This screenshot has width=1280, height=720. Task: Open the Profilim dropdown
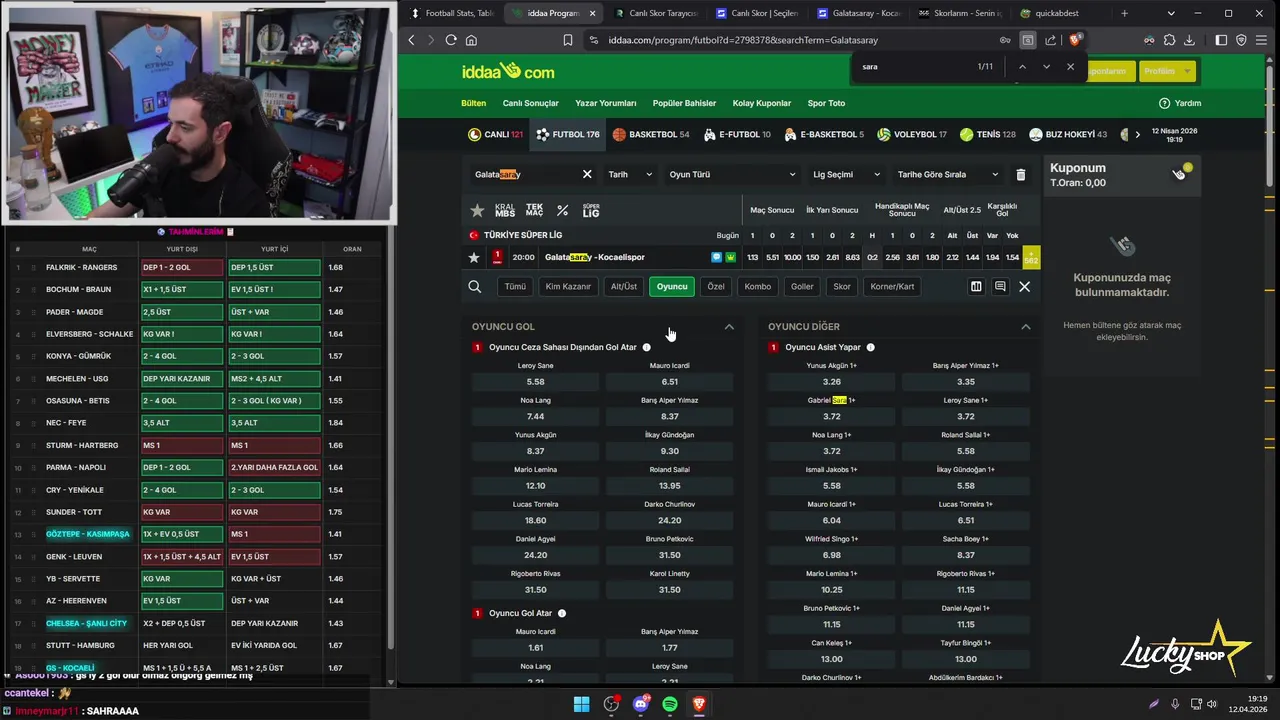pyautogui.click(x=1166, y=71)
